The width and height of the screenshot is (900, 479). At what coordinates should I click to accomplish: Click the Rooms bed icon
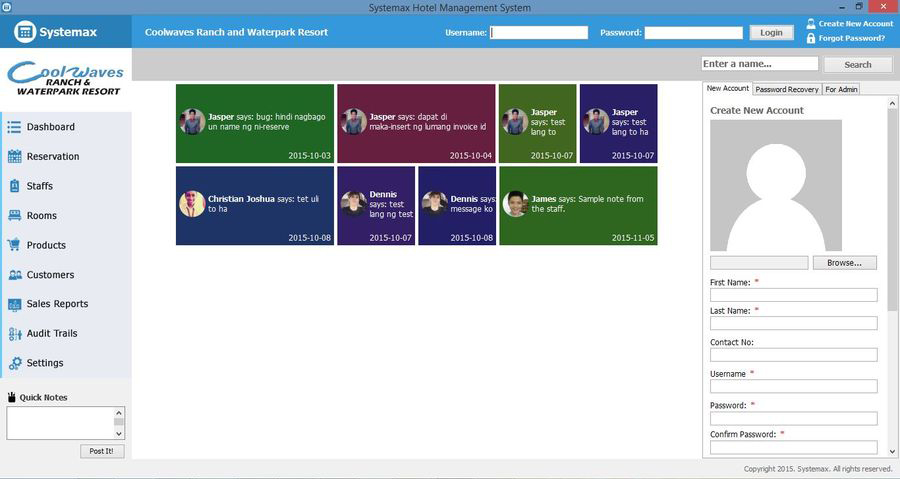click(x=14, y=215)
